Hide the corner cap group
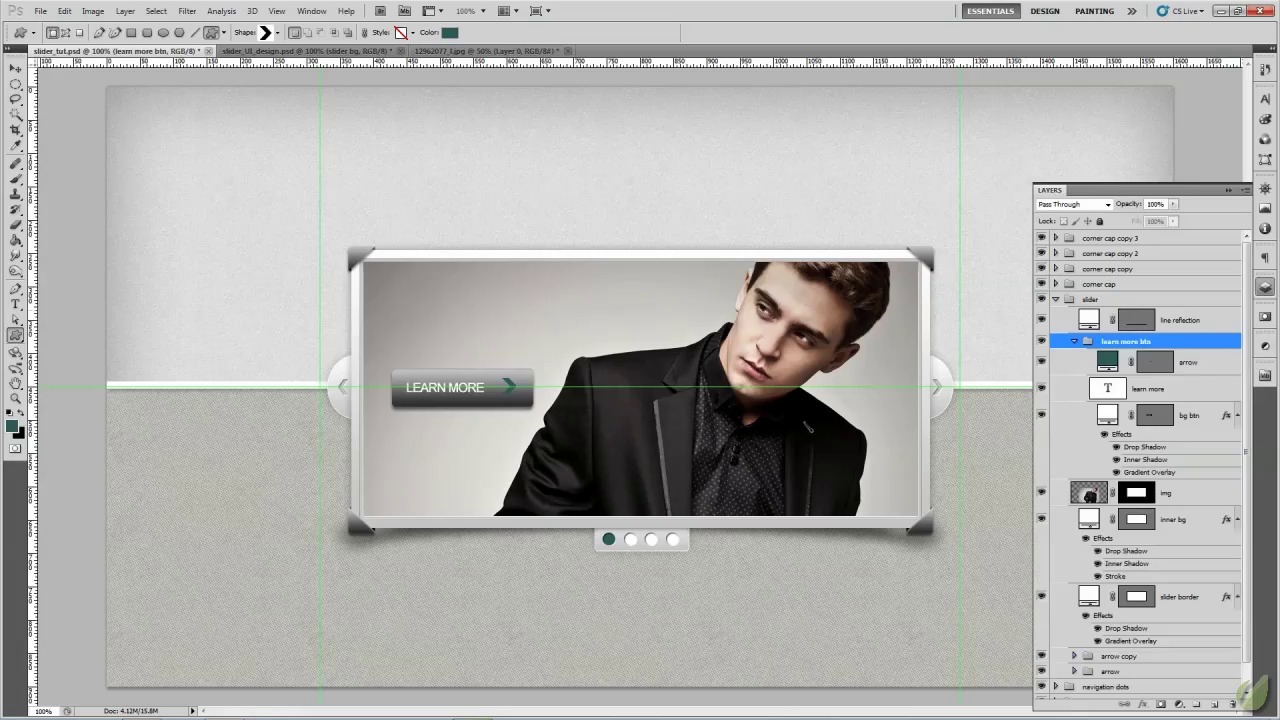This screenshot has width=1280, height=720. (x=1041, y=284)
